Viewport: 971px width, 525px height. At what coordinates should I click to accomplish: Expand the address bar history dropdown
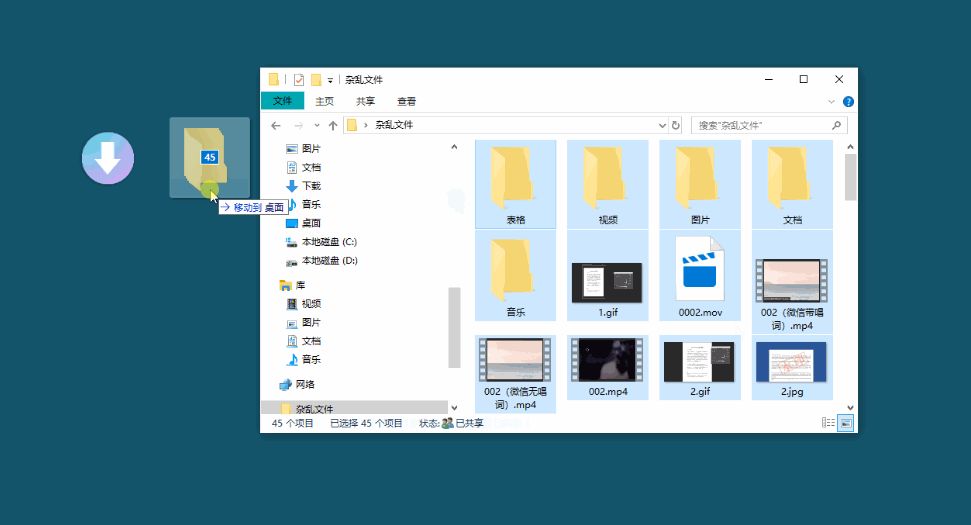662,126
